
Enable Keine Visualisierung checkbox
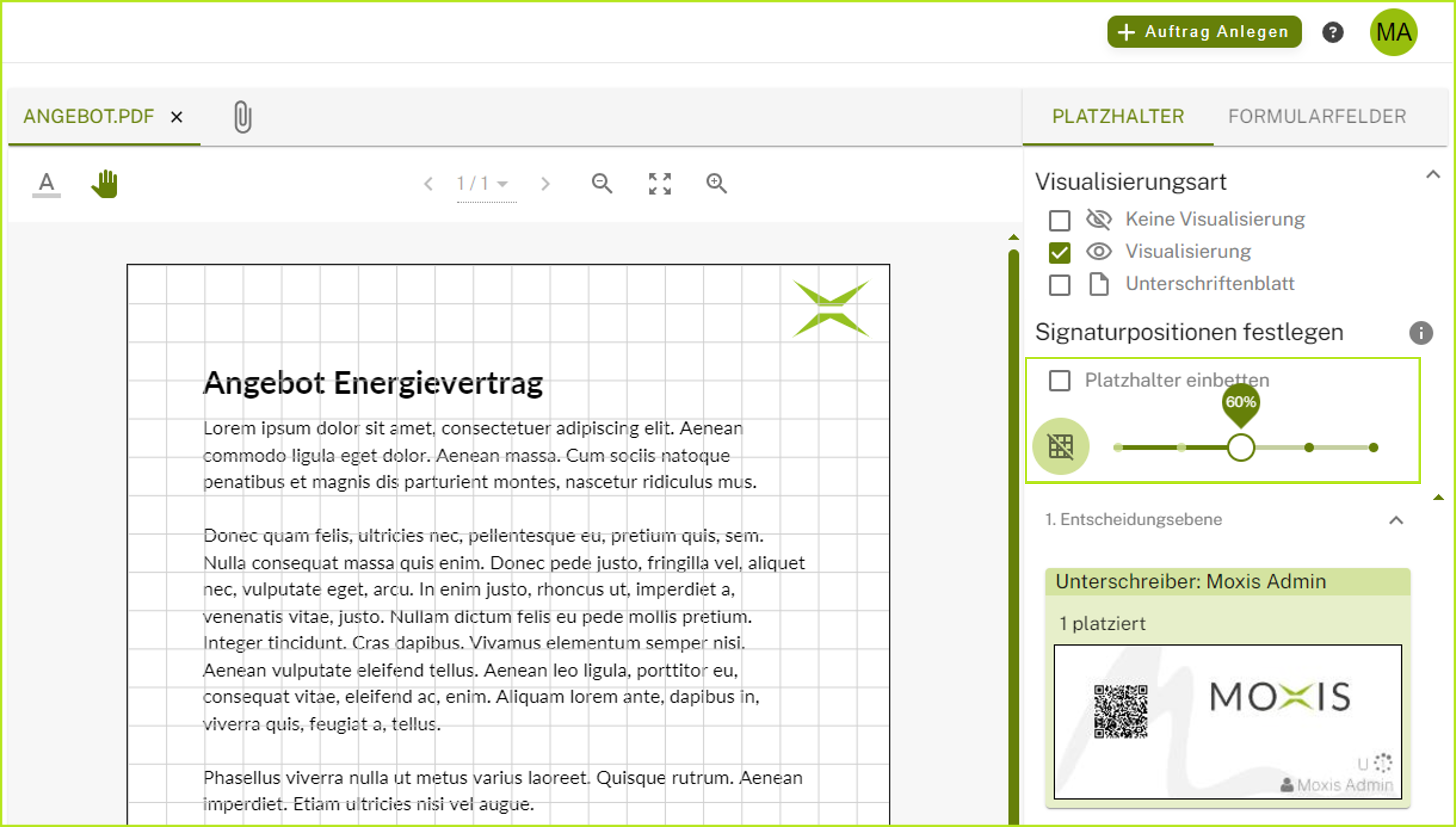[1060, 220]
